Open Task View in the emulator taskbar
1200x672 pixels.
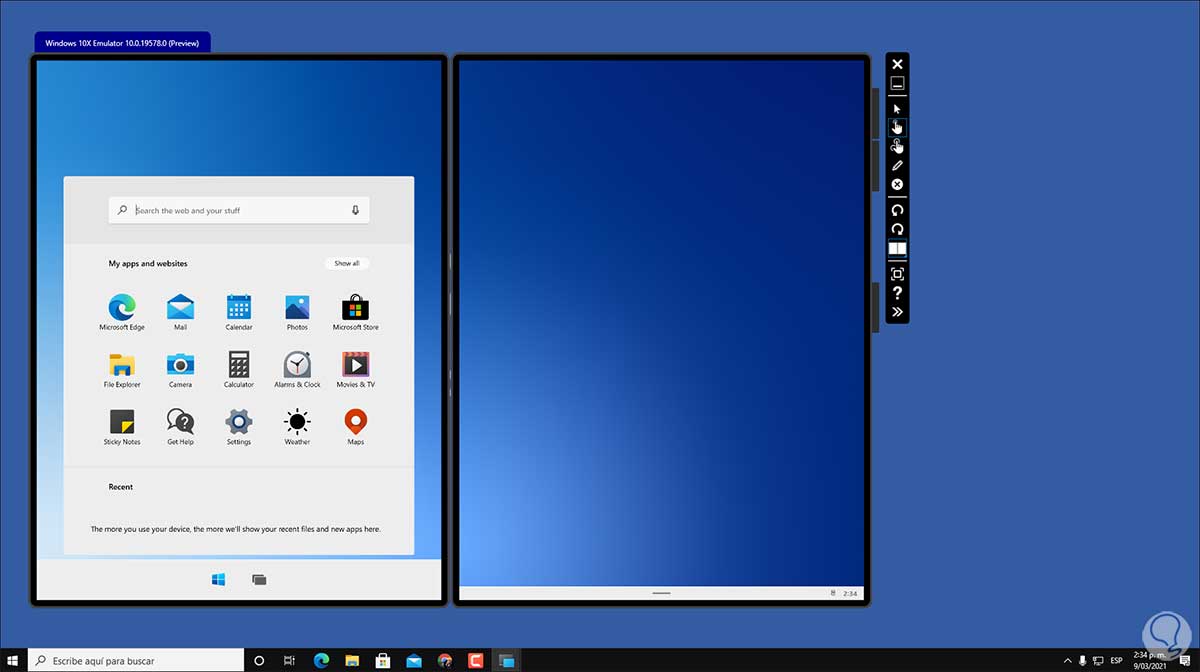(x=259, y=579)
